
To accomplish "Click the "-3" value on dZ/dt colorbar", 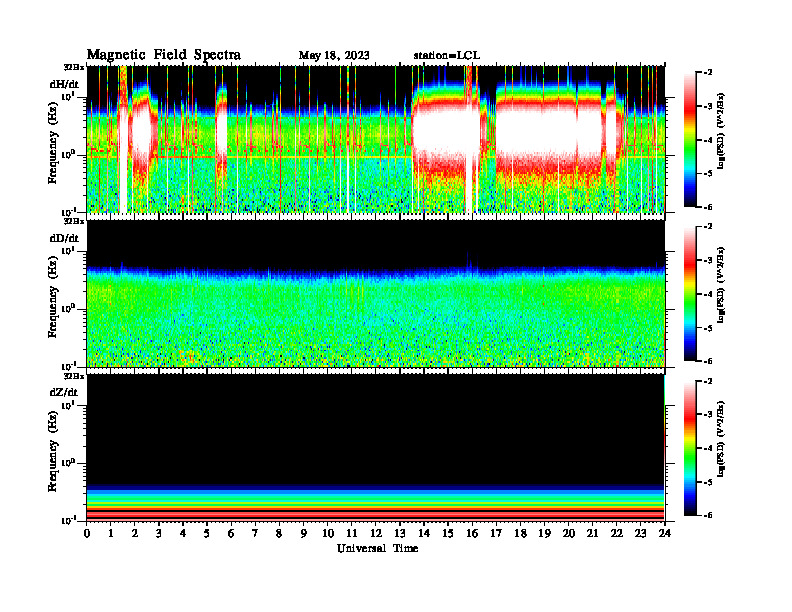I will (x=708, y=415).
